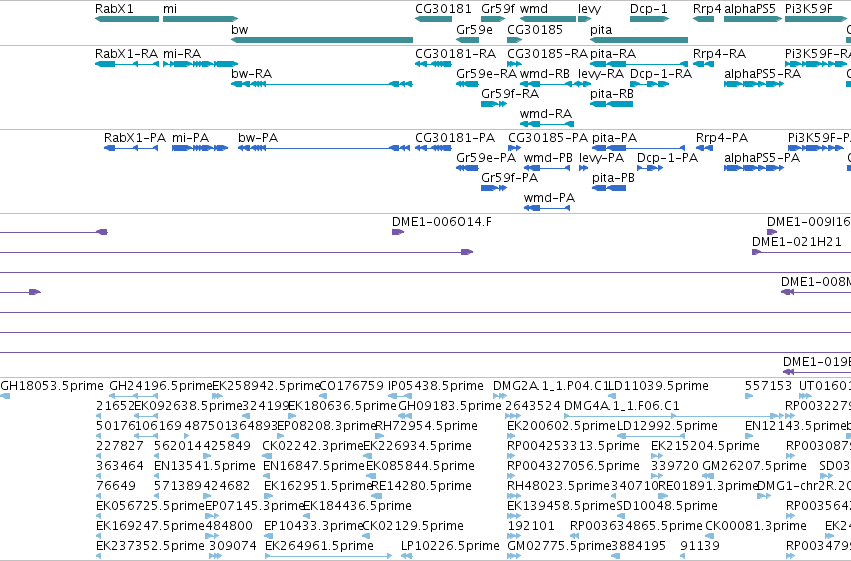Viewport: 851px width, 561px height.
Task: Select the CG30185 gene label
Action: click(x=535, y=29)
